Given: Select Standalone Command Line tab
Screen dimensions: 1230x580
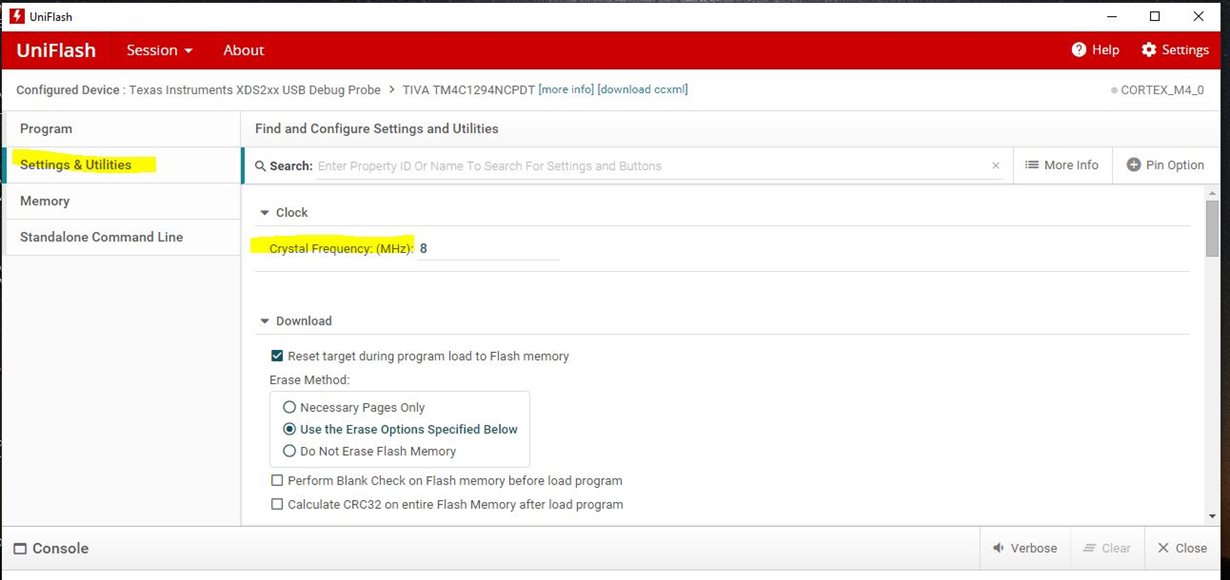Looking at the screenshot, I should click(x=122, y=237).
